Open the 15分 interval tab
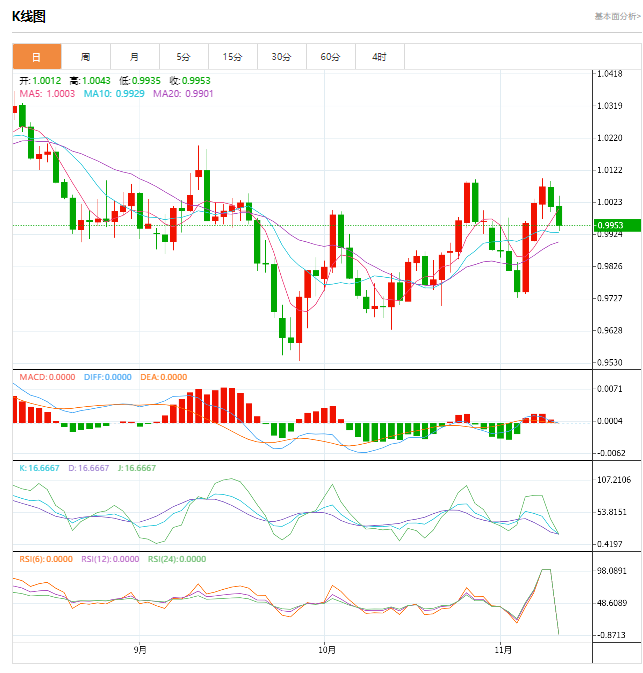The width and height of the screenshot is (643, 673). pos(233,57)
